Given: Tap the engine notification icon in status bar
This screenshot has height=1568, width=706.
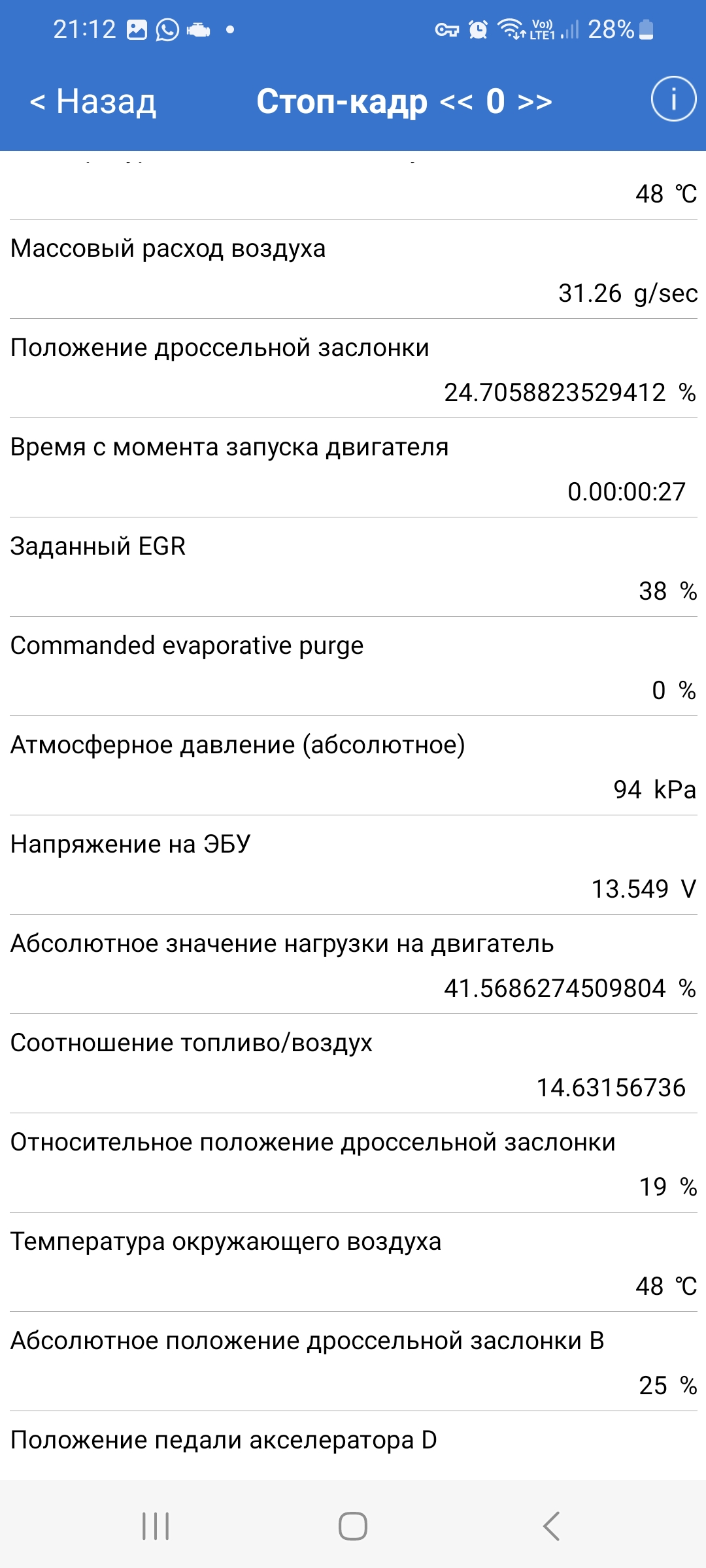Looking at the screenshot, I should pyautogui.click(x=198, y=30).
